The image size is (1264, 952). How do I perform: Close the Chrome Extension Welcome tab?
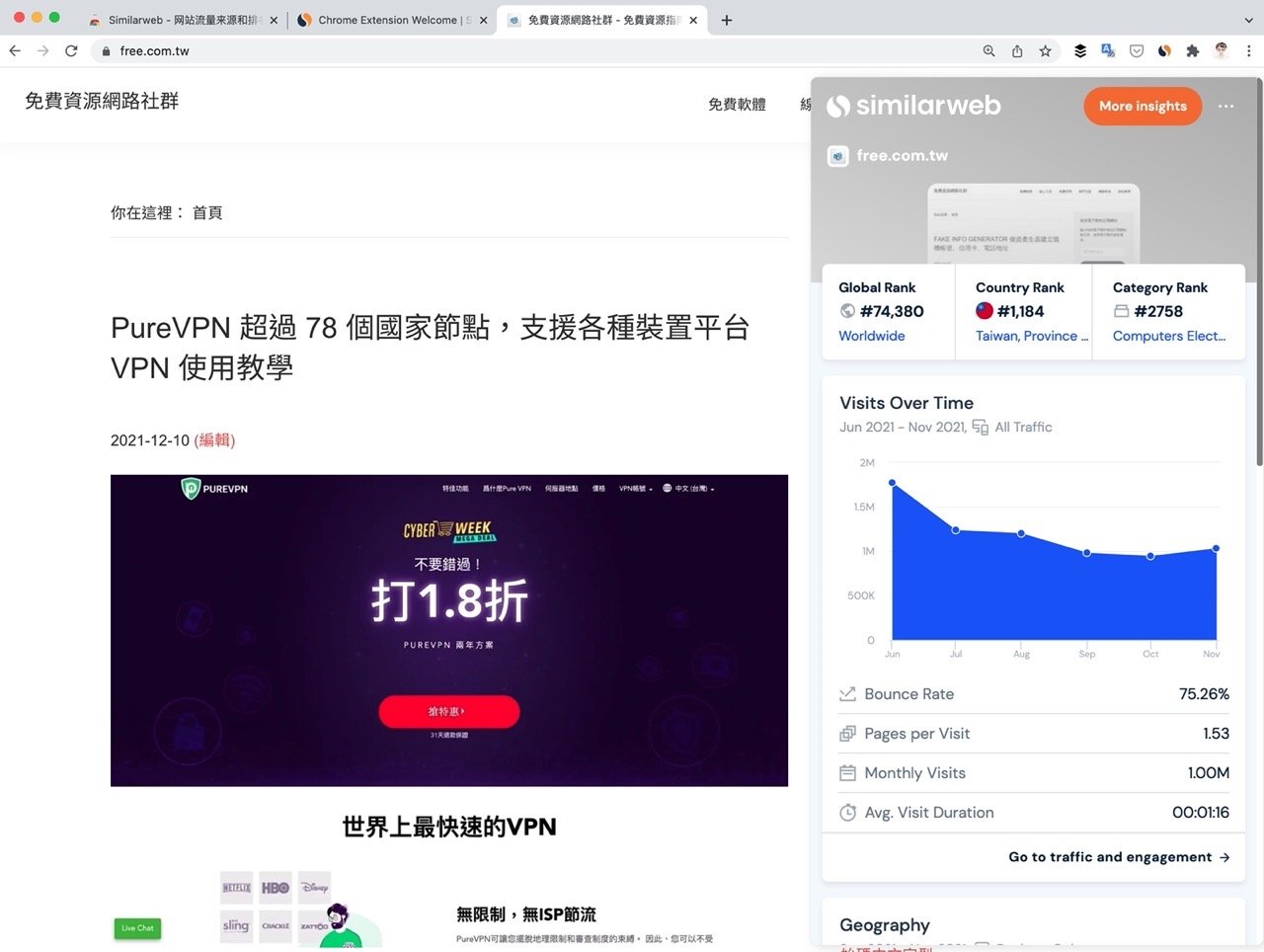pyautogui.click(x=483, y=20)
